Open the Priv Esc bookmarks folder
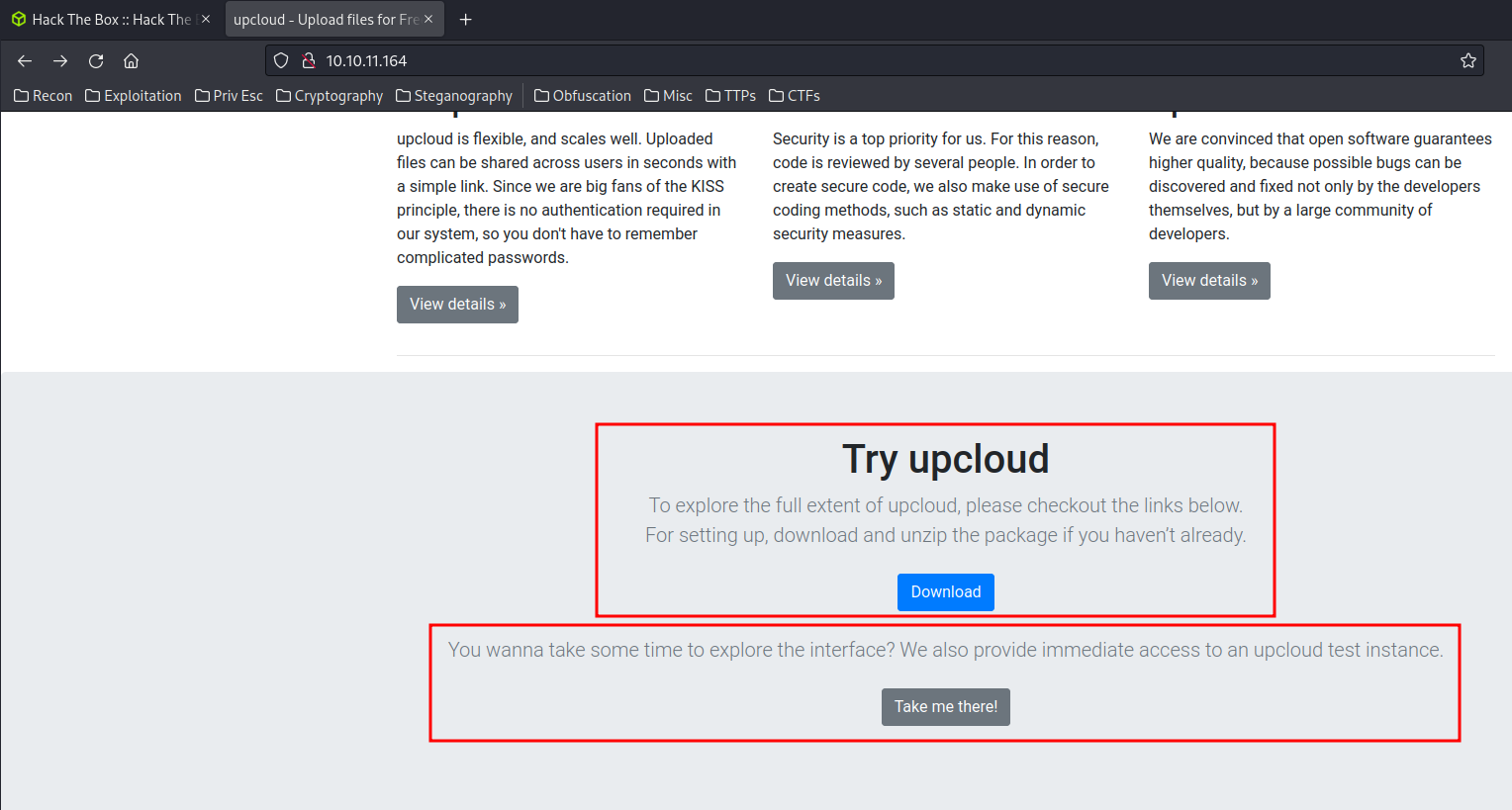This screenshot has width=1512, height=810. click(x=229, y=96)
